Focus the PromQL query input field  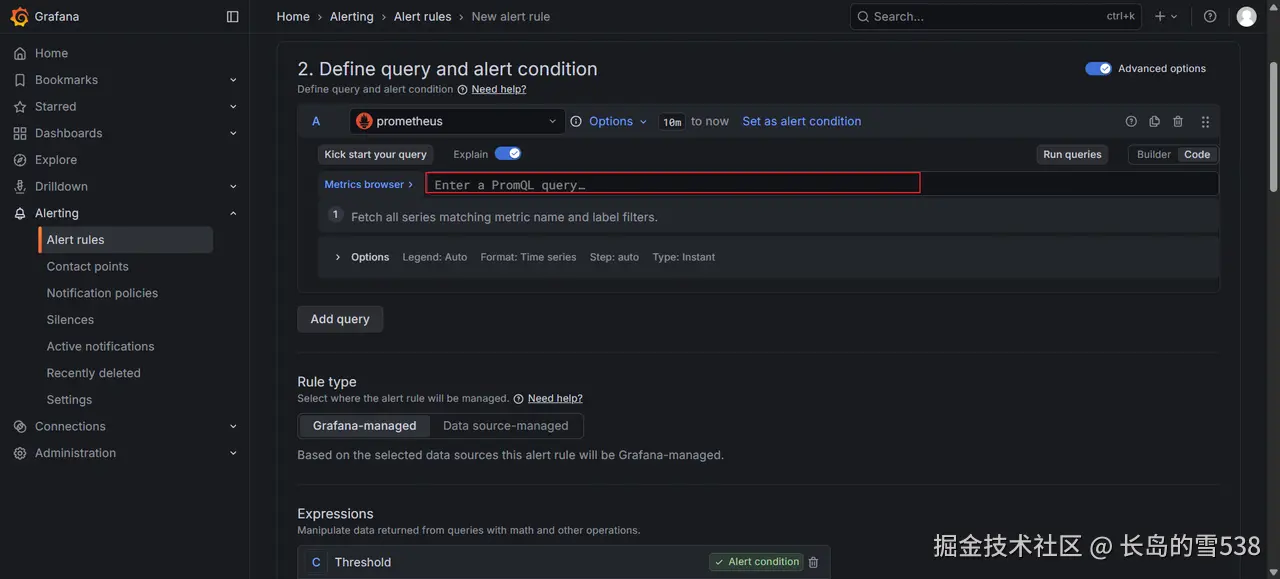(672, 184)
